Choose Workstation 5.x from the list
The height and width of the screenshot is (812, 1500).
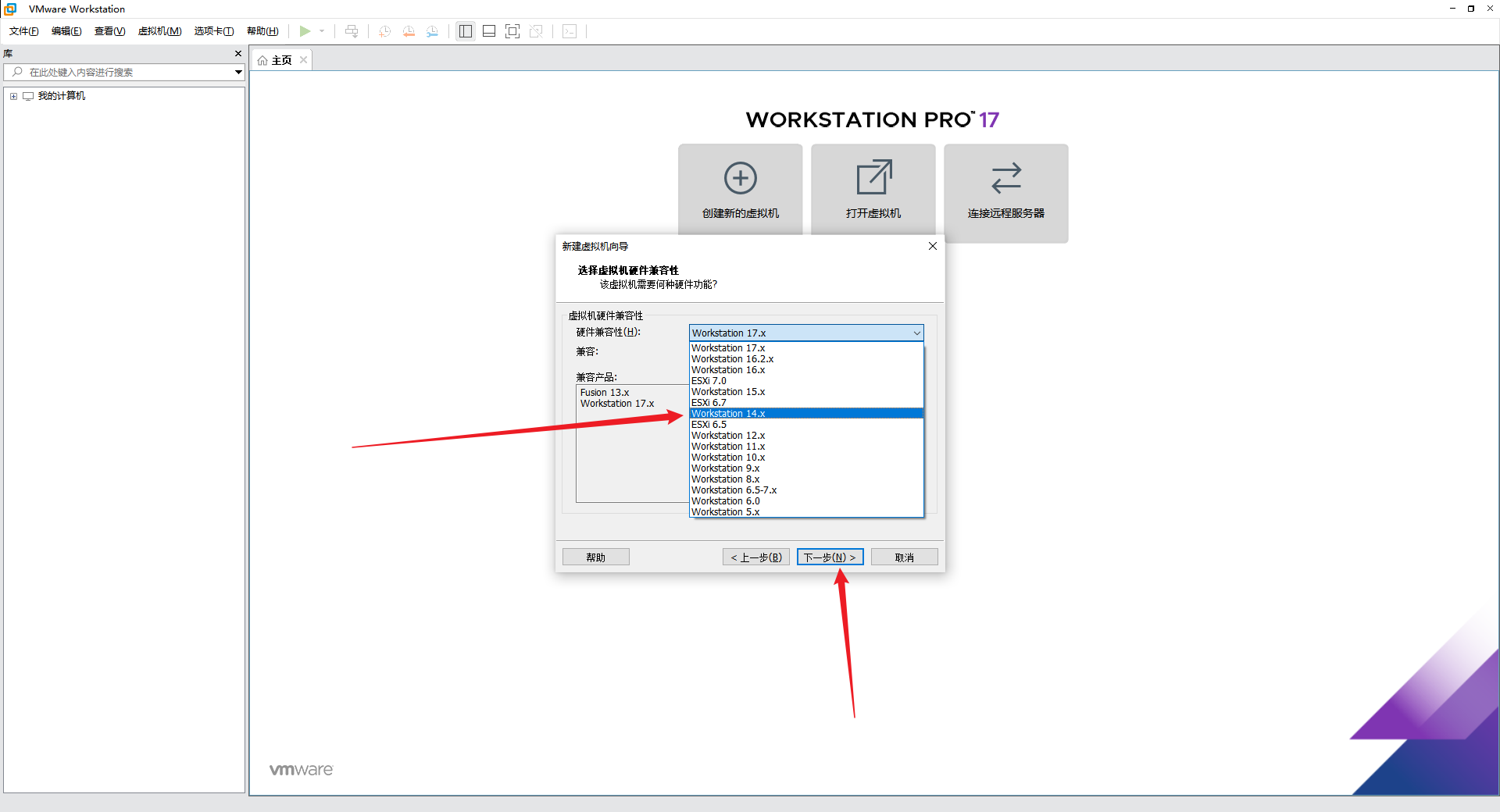(806, 512)
